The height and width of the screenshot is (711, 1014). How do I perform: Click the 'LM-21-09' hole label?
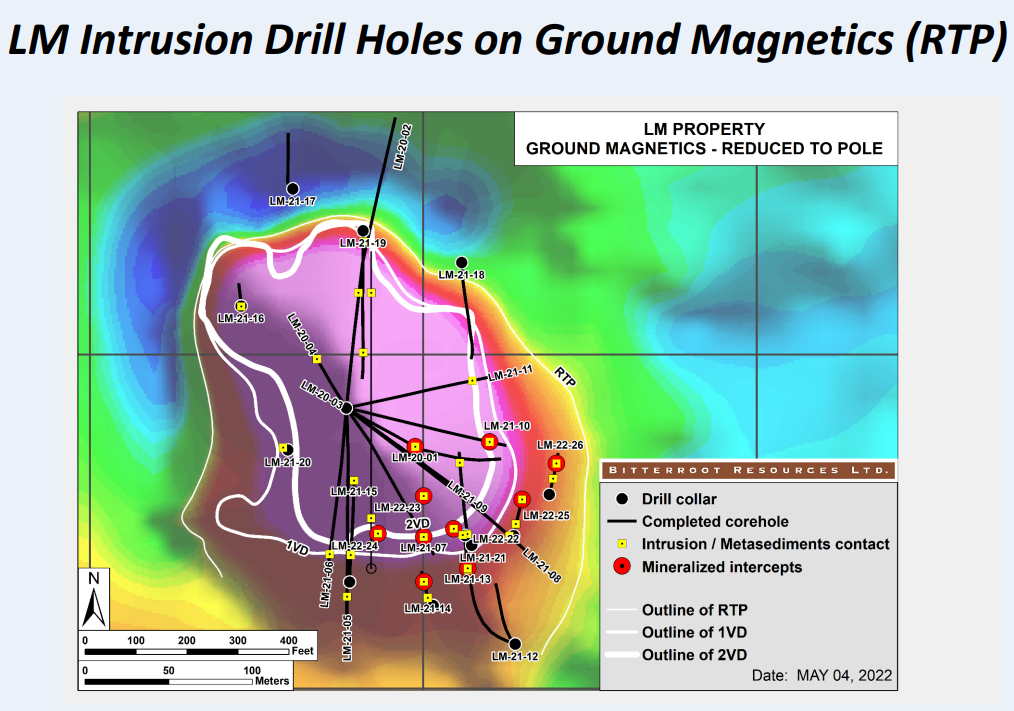point(468,498)
